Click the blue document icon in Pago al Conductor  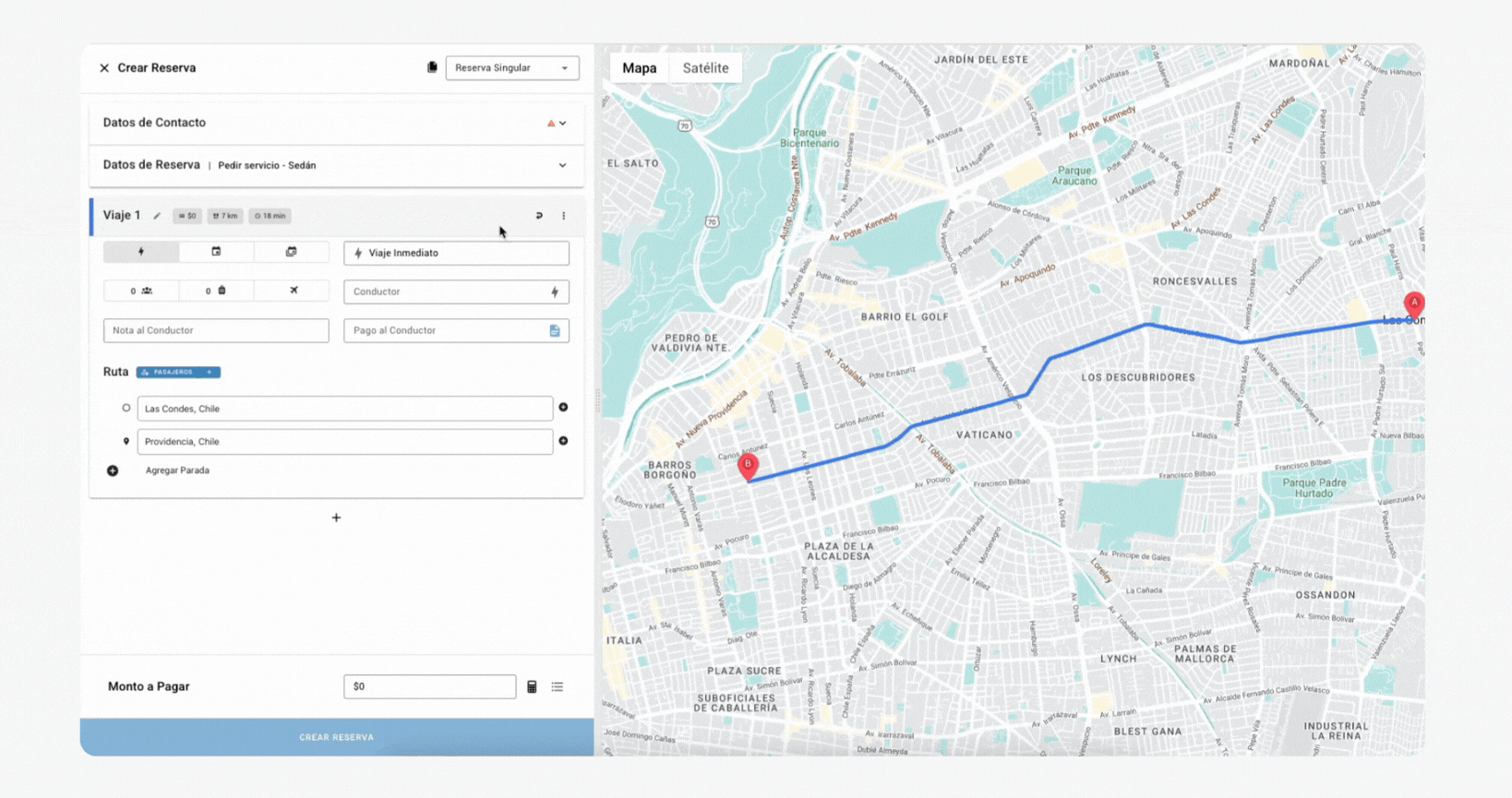point(555,330)
